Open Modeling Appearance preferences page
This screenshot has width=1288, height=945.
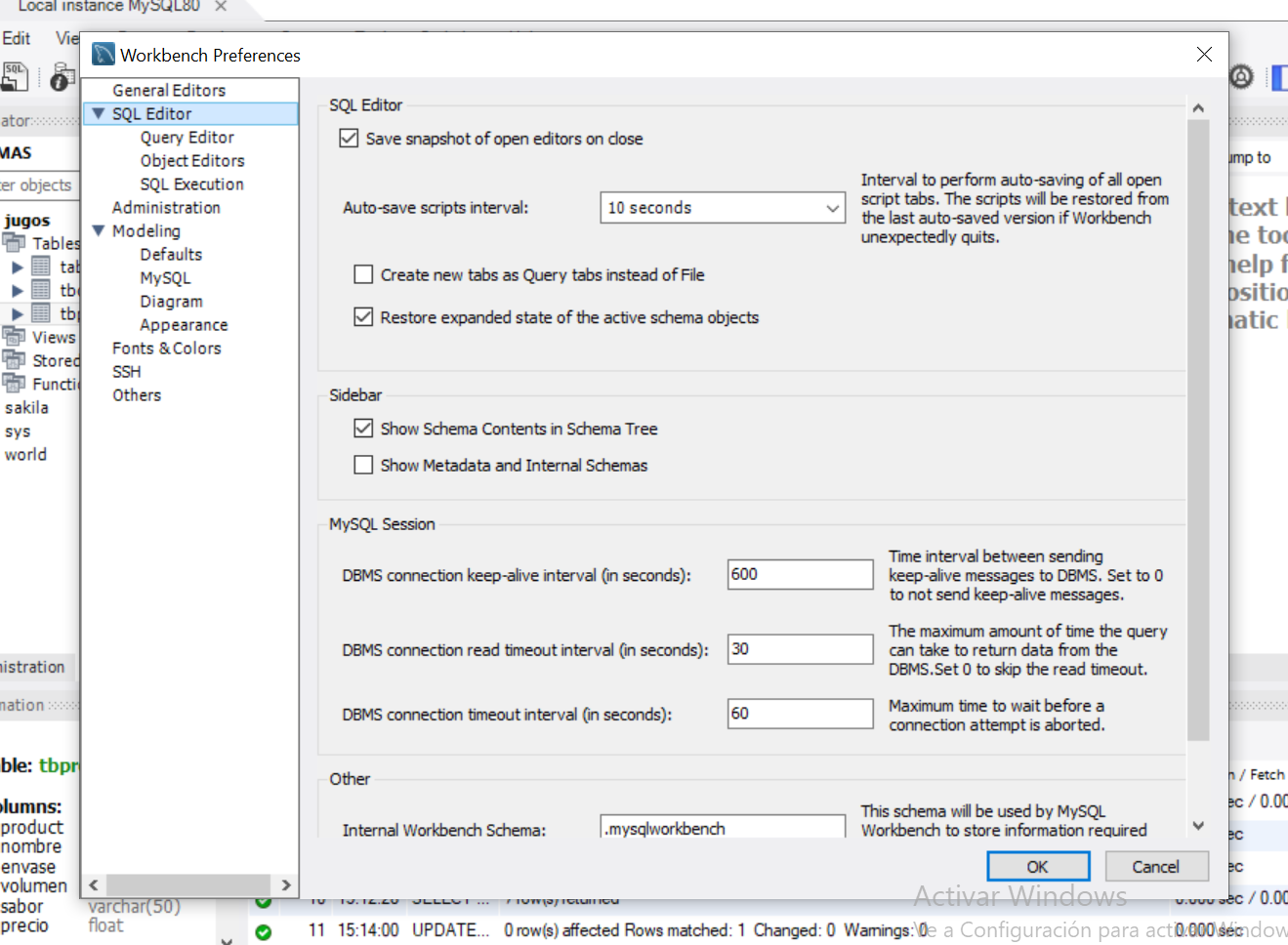point(184,324)
